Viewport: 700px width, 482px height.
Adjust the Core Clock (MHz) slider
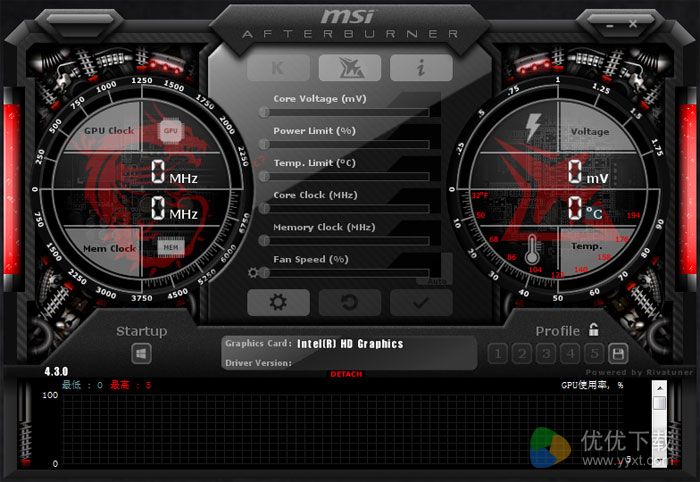pyautogui.click(x=344, y=208)
